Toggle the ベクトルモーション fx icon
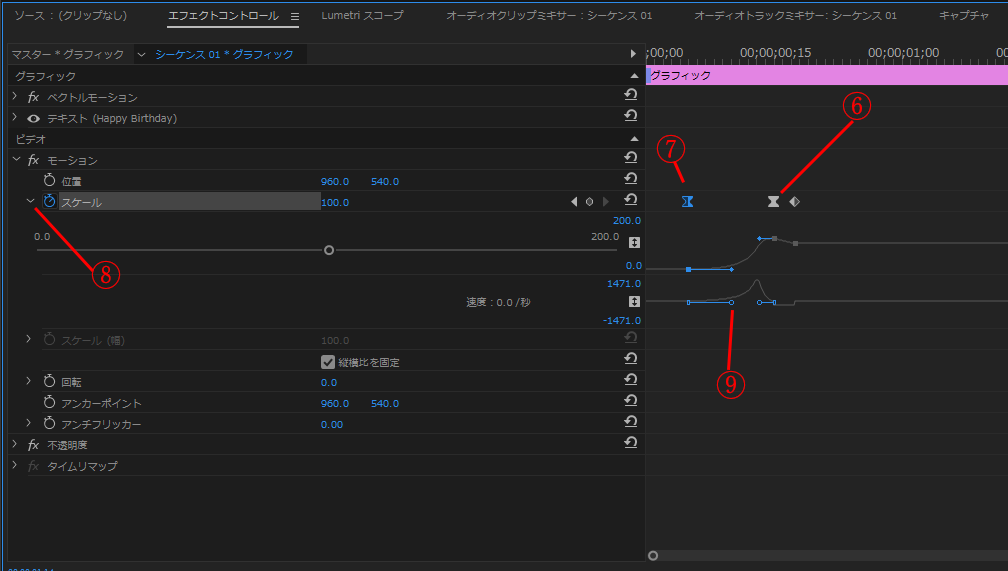The height and width of the screenshot is (571, 1008). click(33, 97)
